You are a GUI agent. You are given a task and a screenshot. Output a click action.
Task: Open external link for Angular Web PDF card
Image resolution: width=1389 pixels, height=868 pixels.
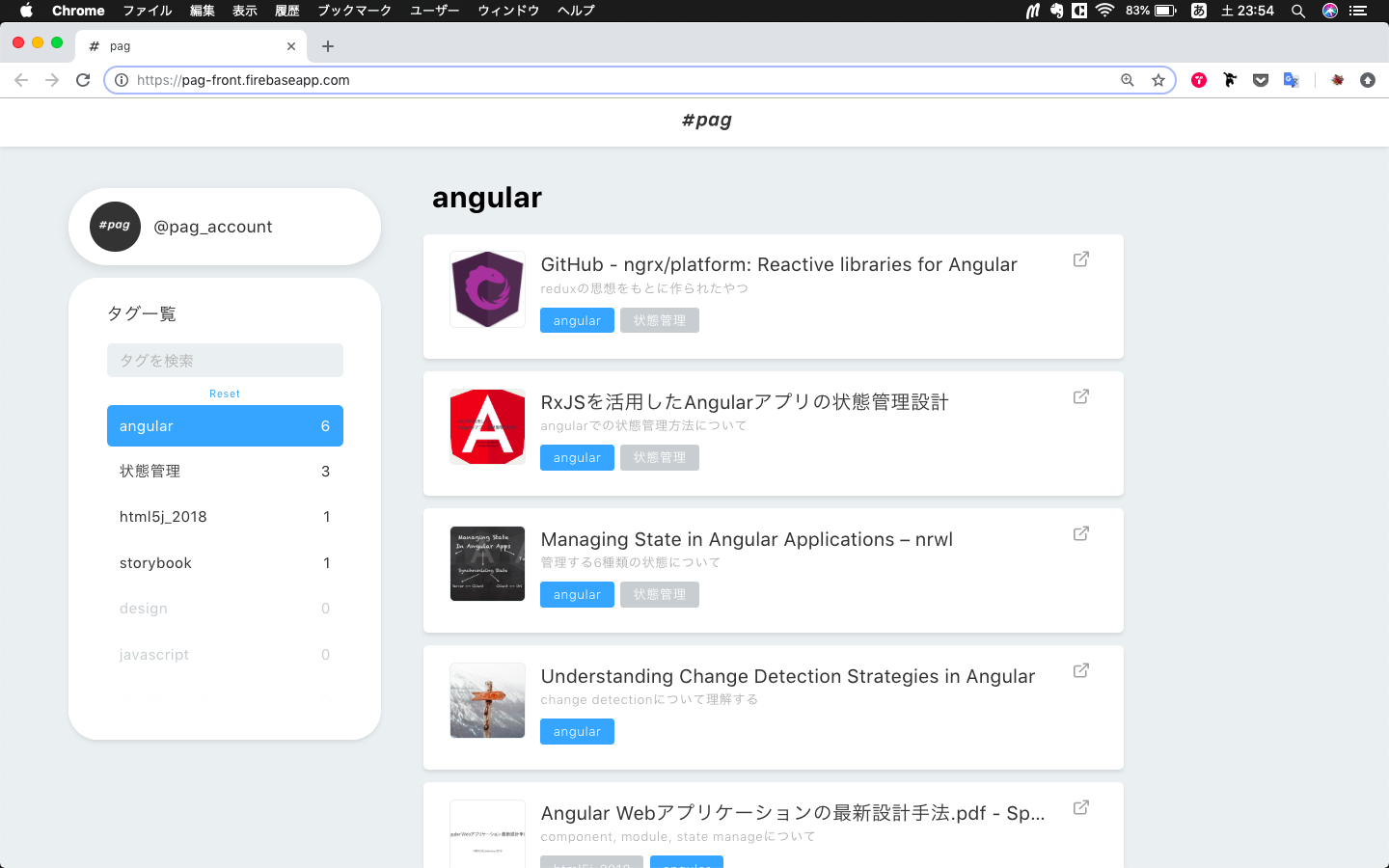click(x=1081, y=807)
